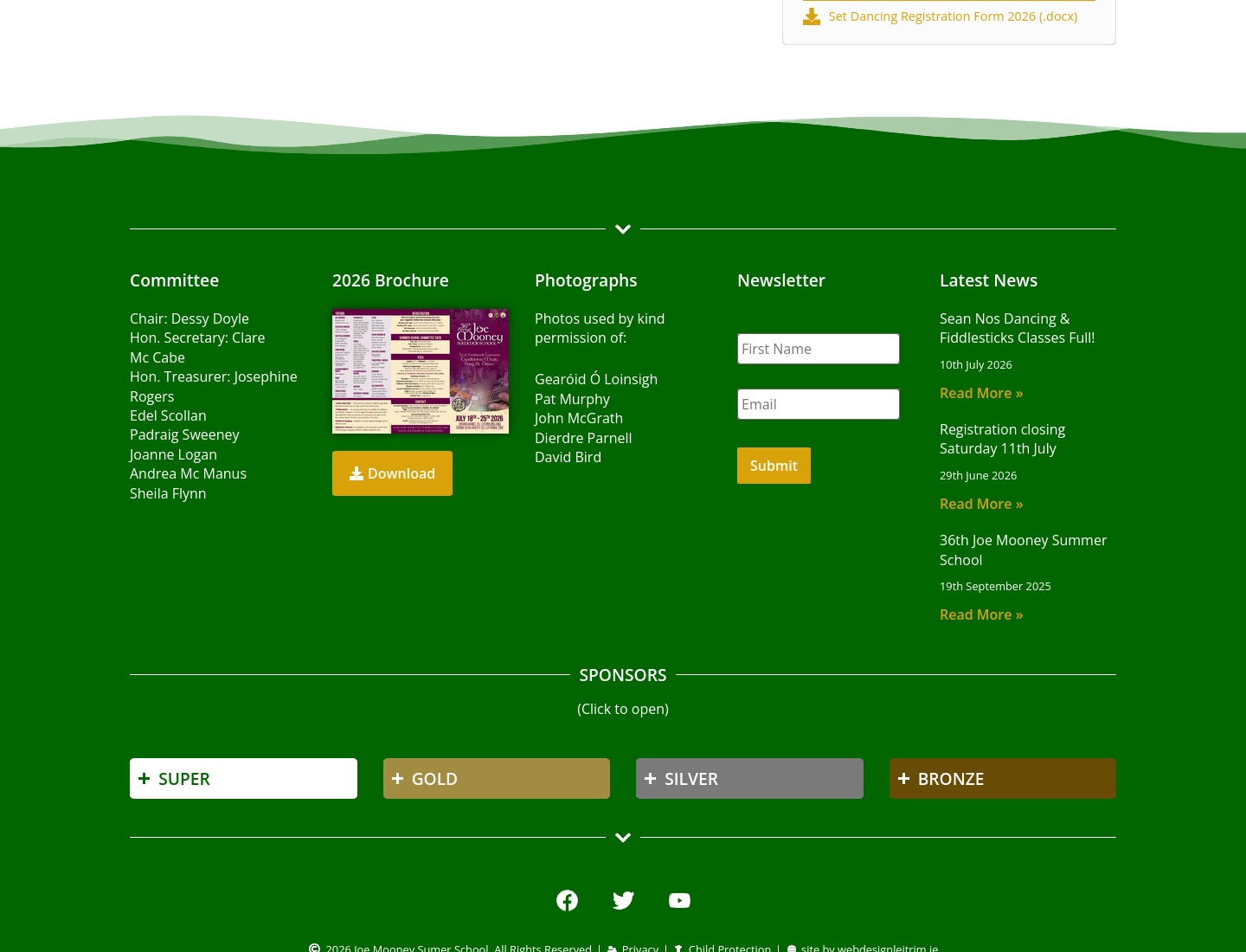Click the SPONSORS heading
The height and width of the screenshot is (952, 1246).
(623, 675)
